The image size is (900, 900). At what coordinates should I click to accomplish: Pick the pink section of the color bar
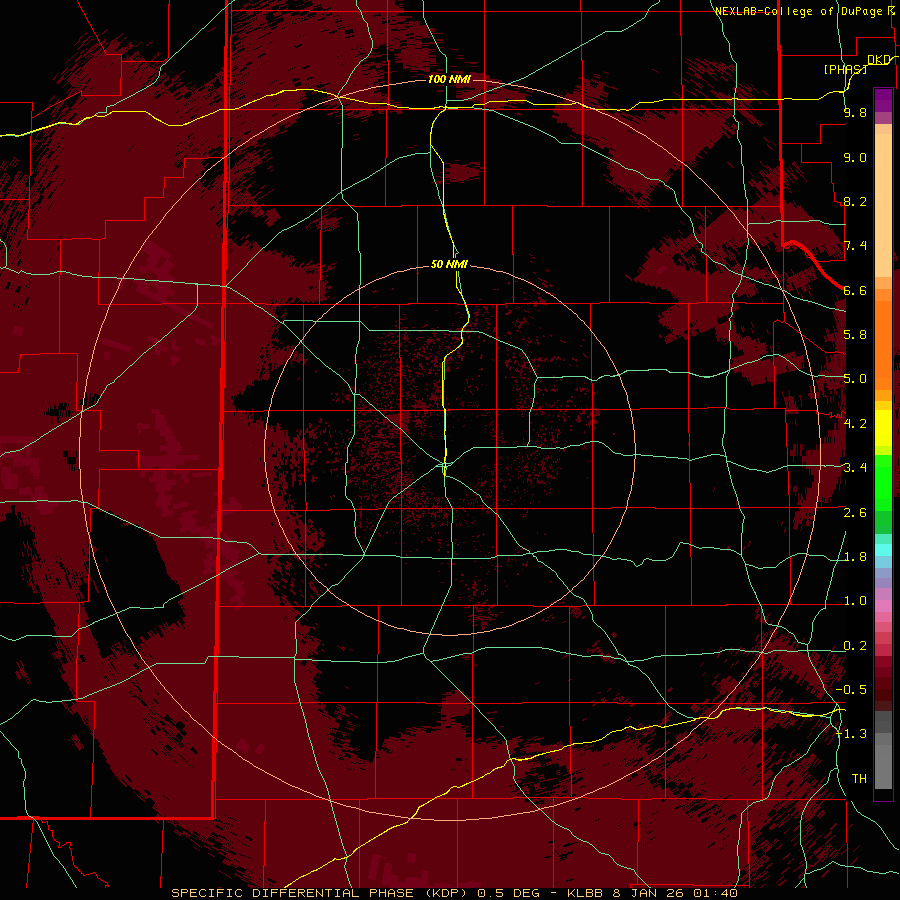tap(883, 606)
